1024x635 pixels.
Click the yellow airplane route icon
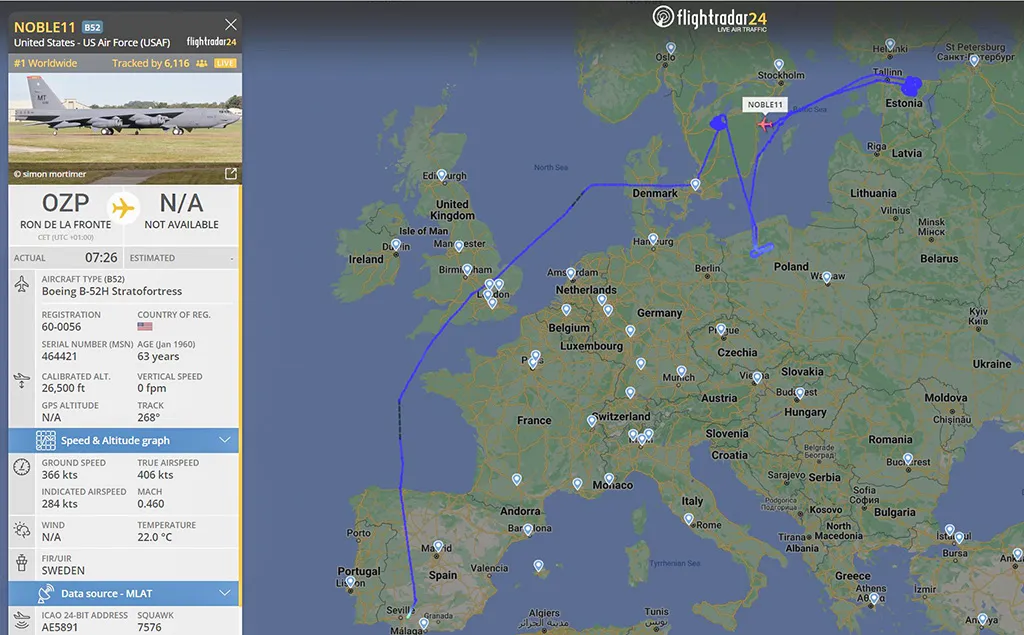[123, 208]
